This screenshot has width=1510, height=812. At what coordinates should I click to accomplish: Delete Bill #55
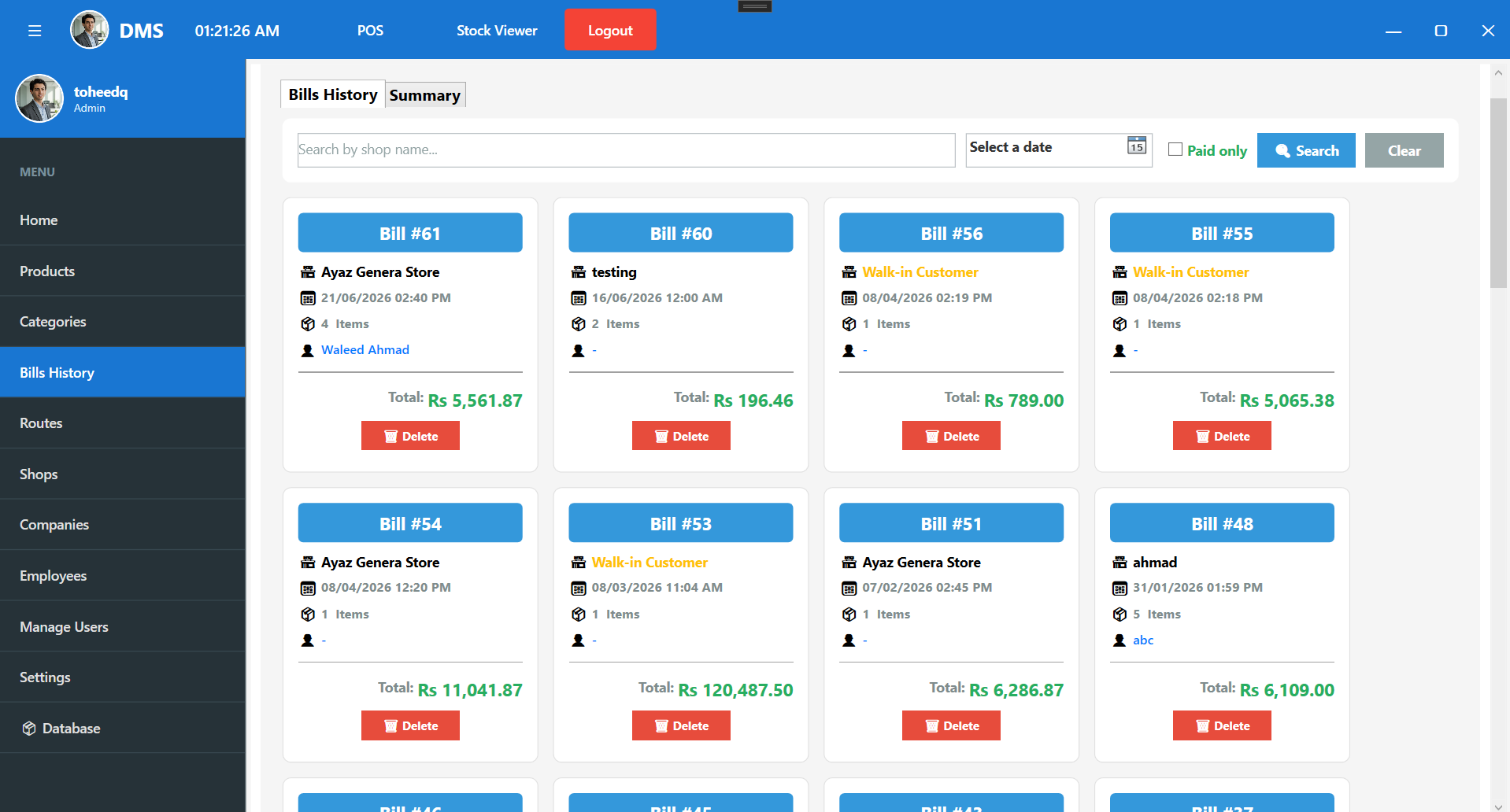tap(1222, 436)
